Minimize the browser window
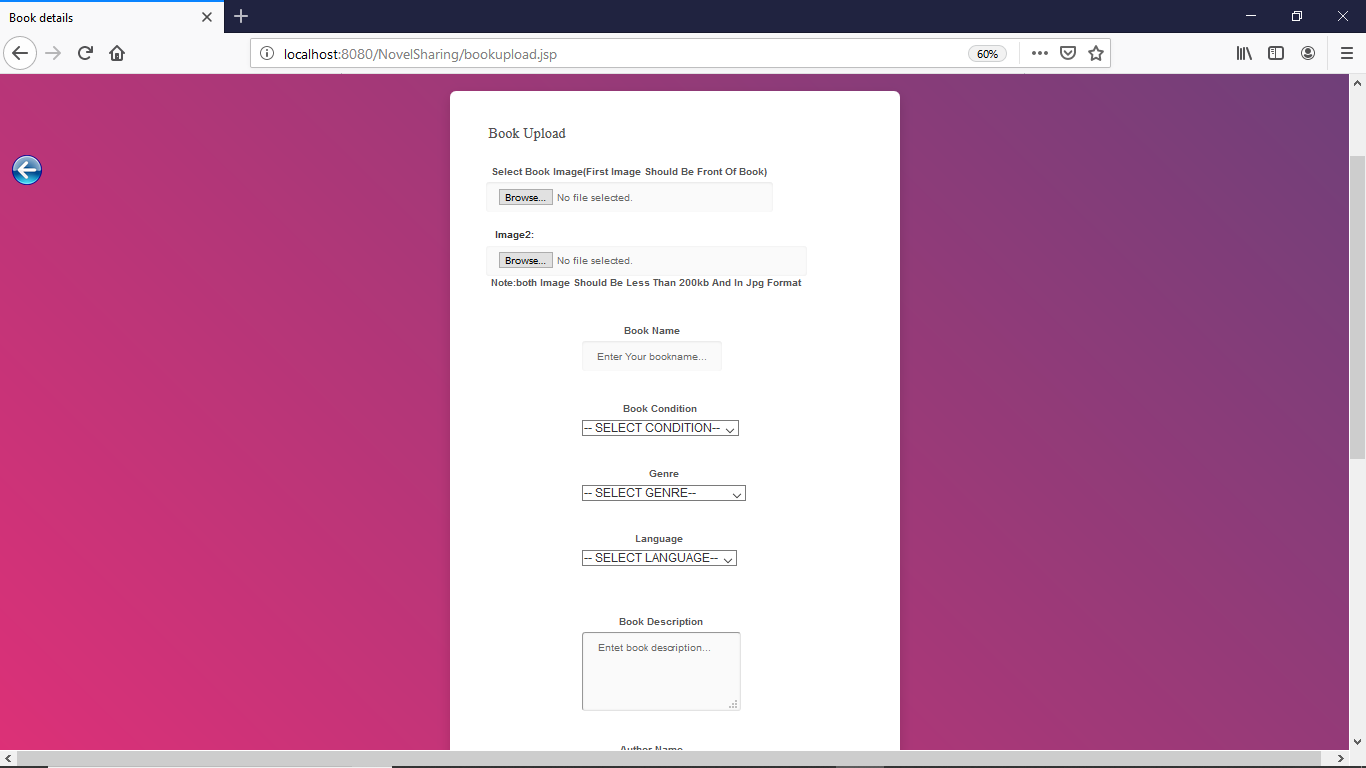Screen dimensions: 1366x768 1251,16
